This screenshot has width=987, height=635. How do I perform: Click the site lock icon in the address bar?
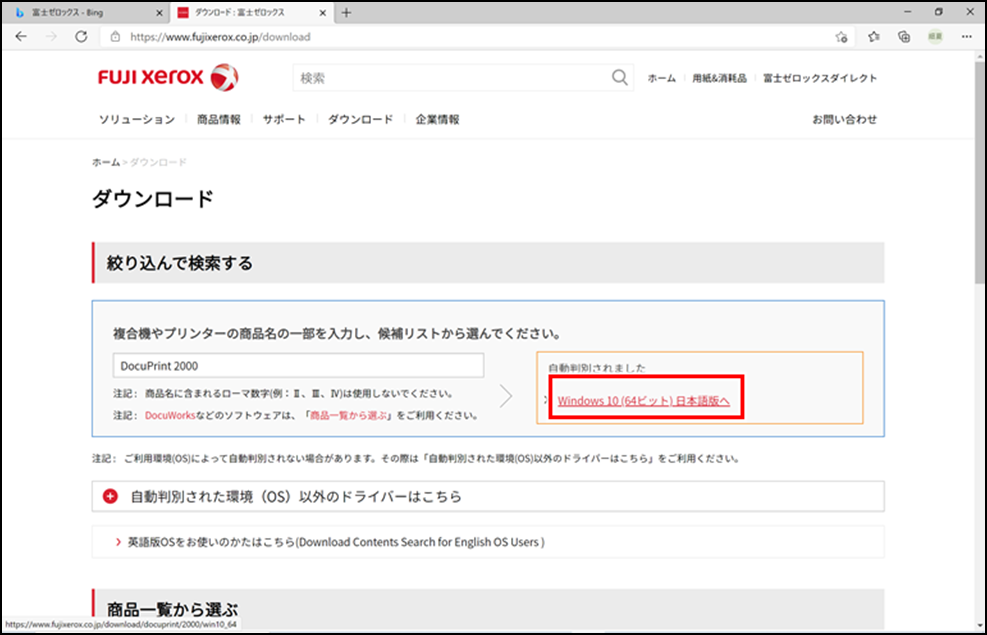[x=115, y=37]
